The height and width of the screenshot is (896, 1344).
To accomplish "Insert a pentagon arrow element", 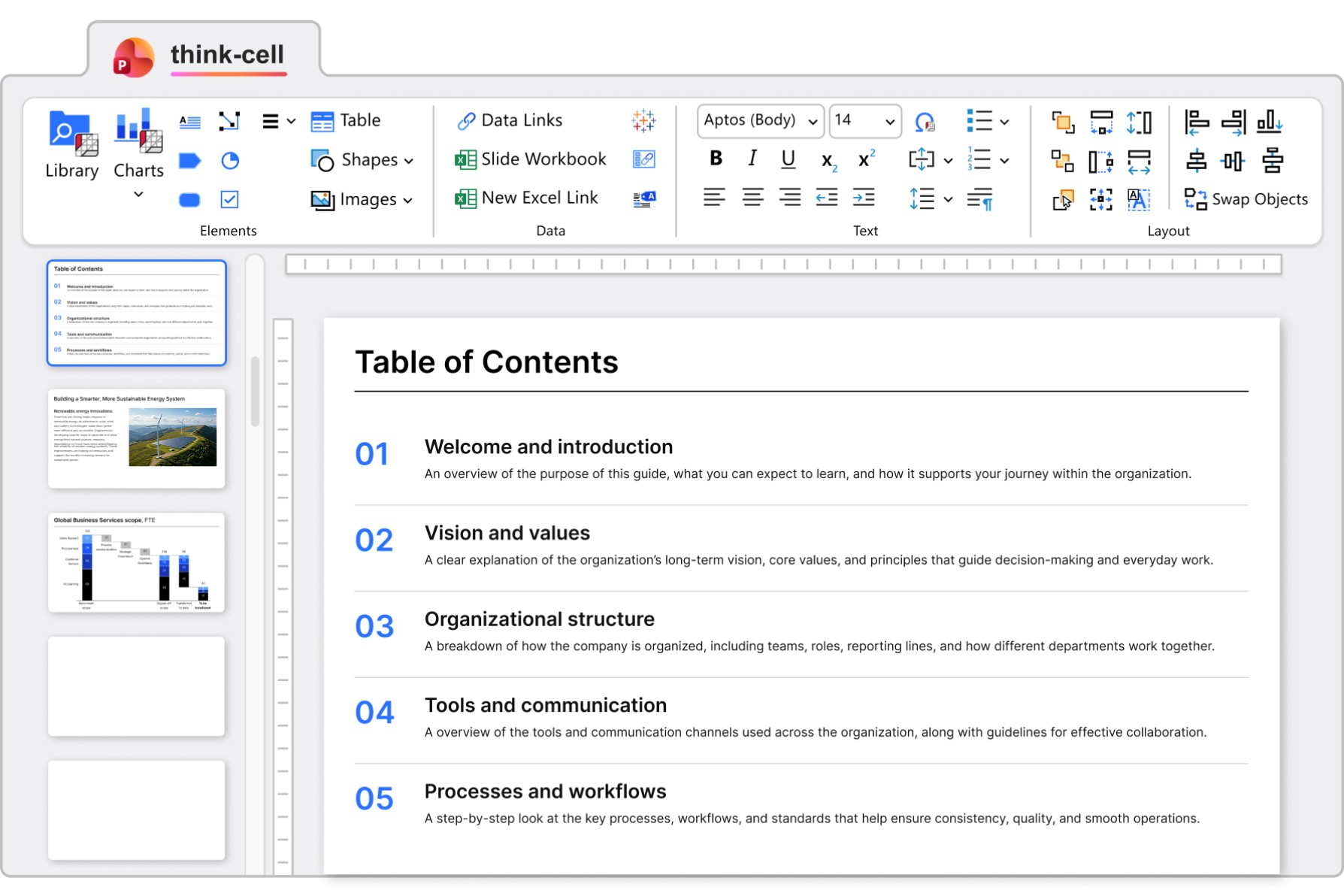I will click(189, 160).
